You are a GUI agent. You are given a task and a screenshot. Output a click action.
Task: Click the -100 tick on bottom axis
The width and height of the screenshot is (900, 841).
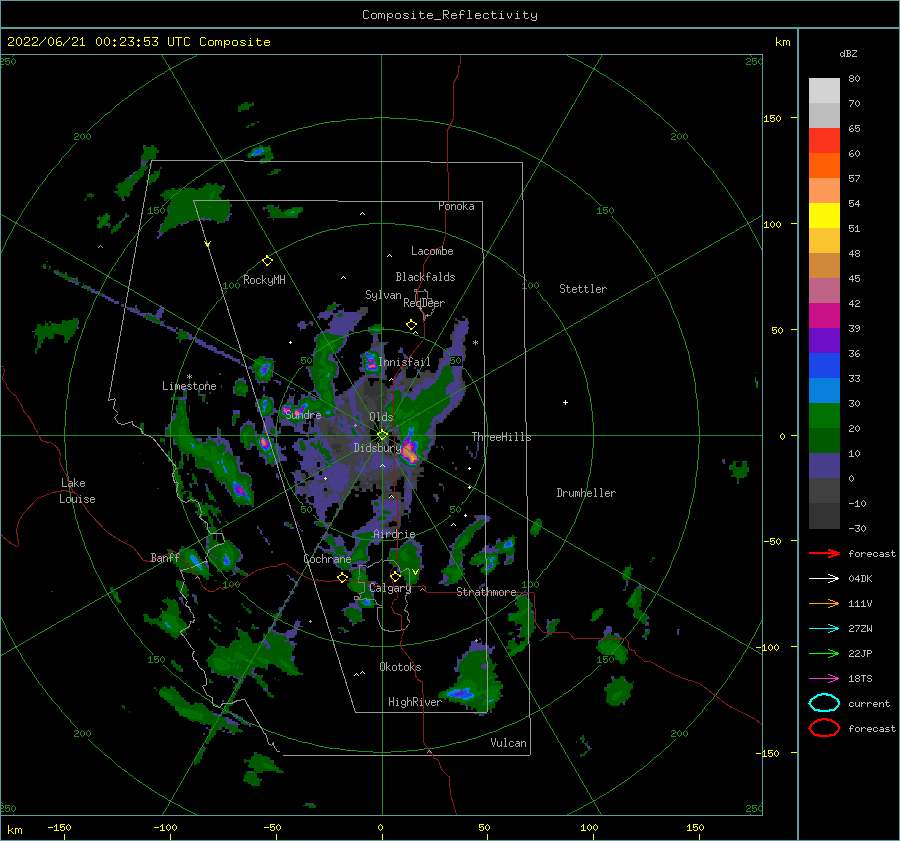coord(165,827)
